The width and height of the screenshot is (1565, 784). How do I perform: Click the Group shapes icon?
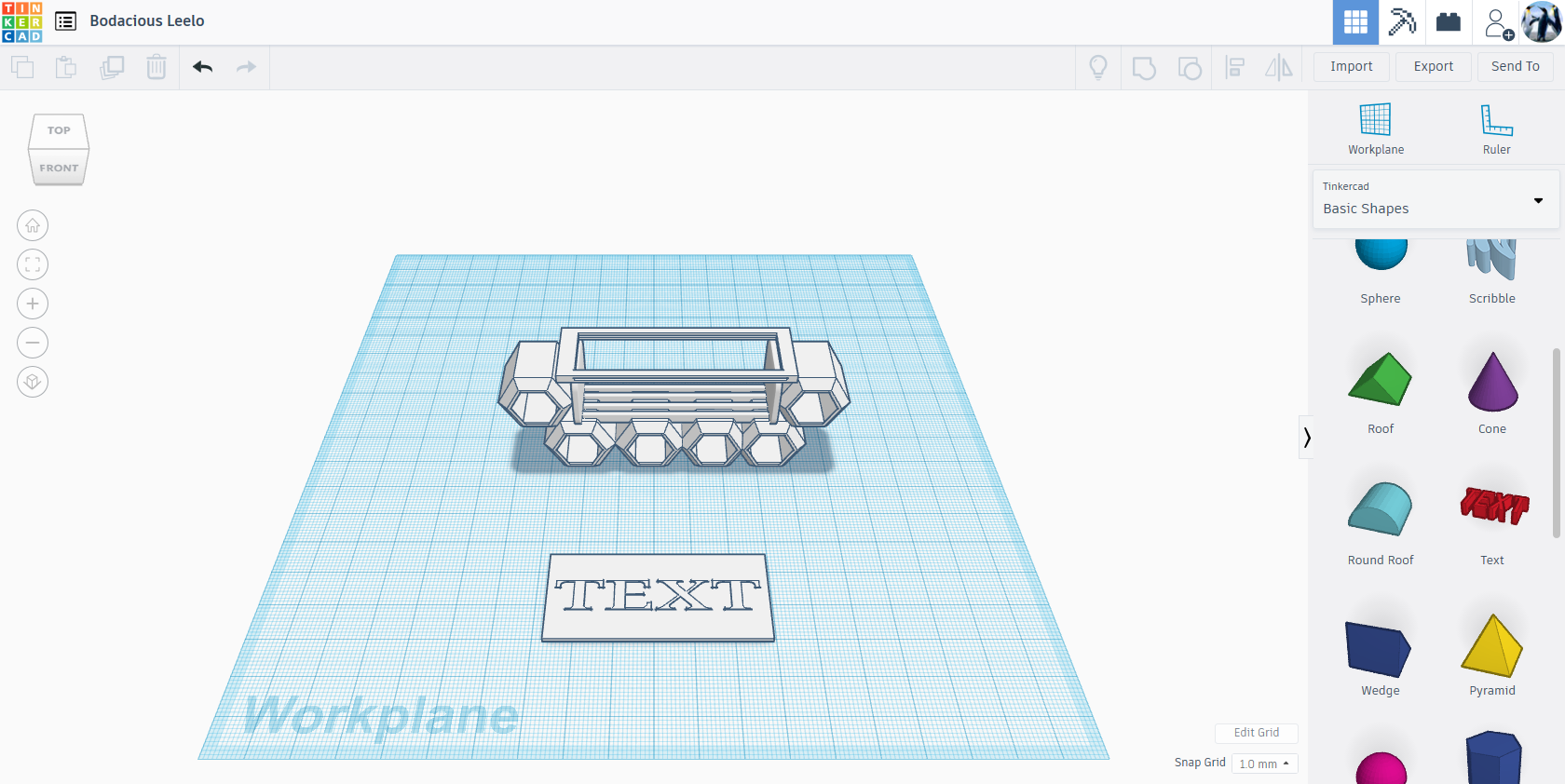point(1144,67)
